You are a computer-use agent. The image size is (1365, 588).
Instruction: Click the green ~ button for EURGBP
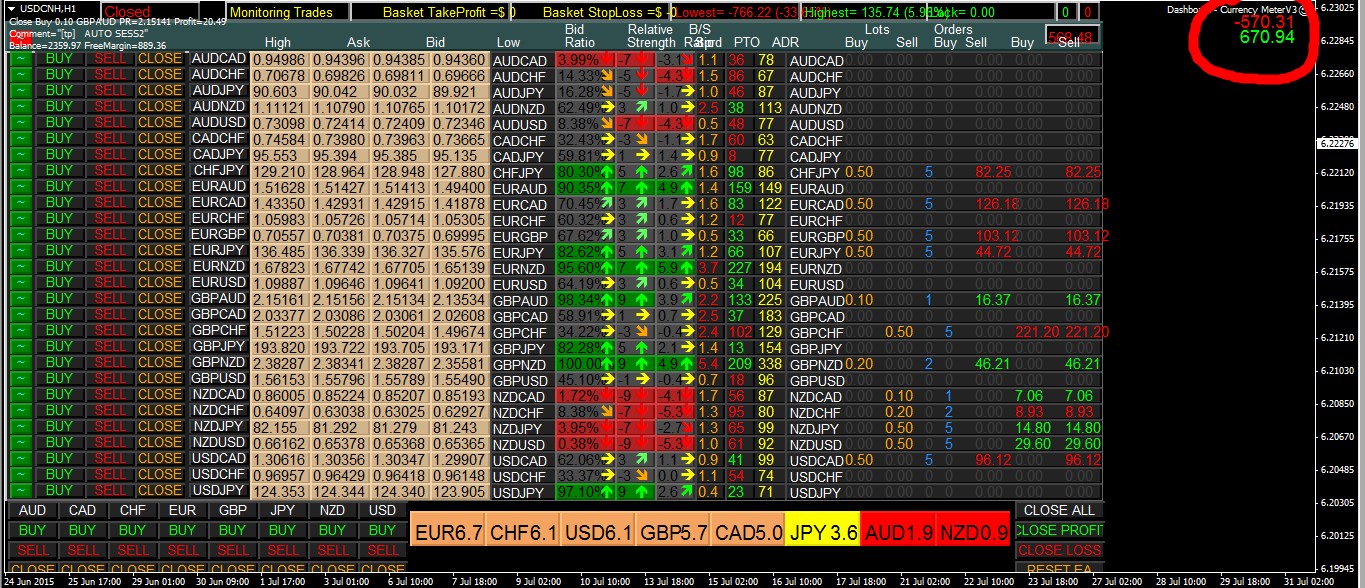(x=20, y=235)
